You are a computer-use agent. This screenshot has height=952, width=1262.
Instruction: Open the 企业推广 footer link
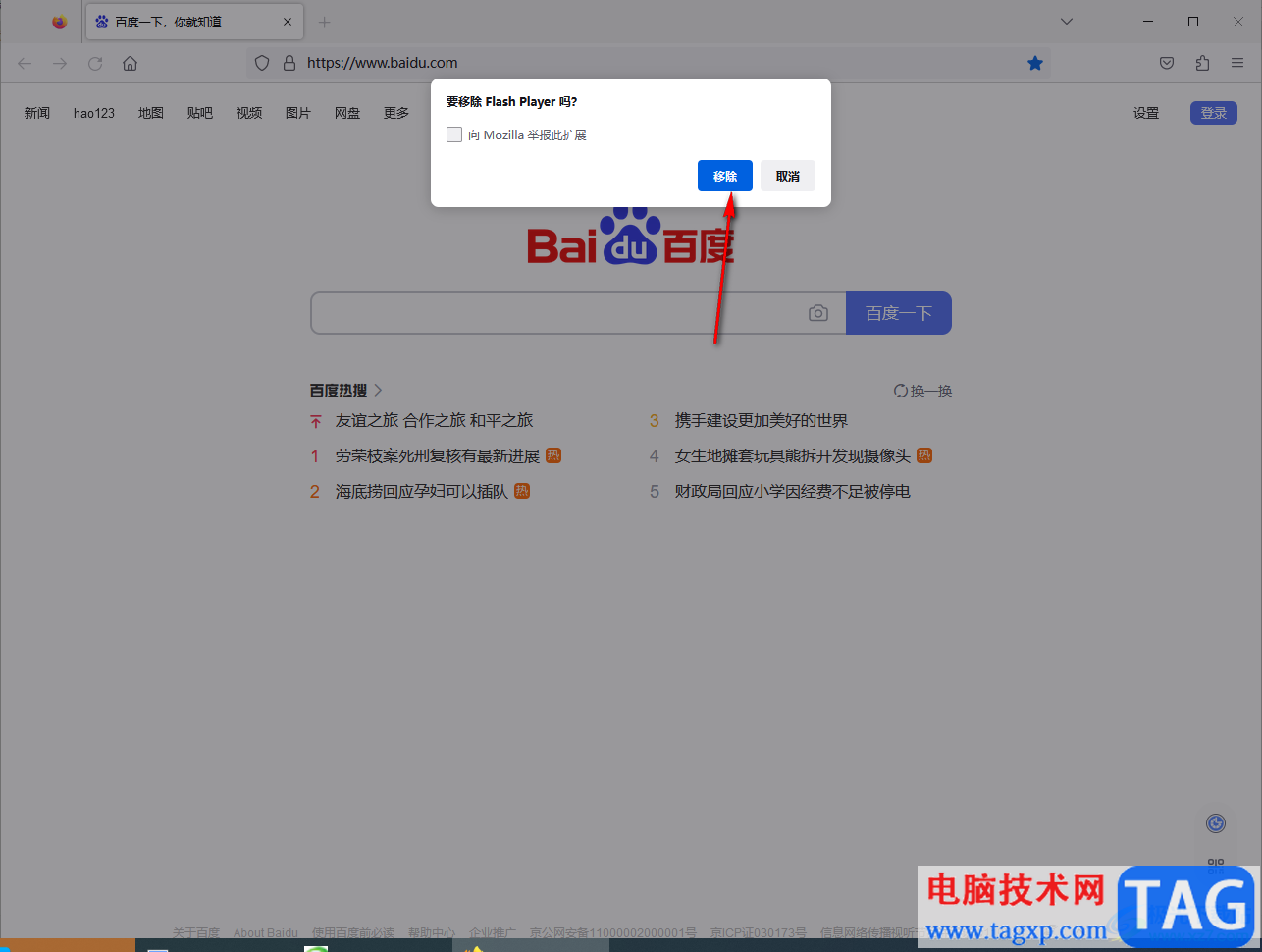(493, 932)
